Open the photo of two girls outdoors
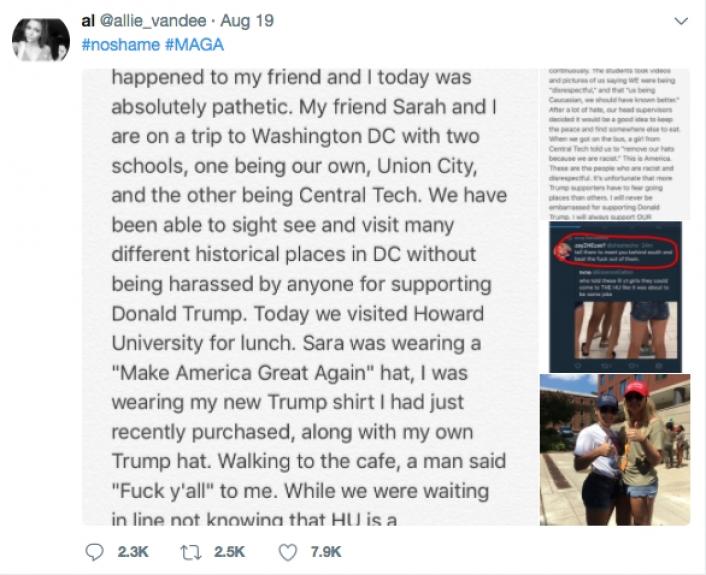The image size is (706, 575). point(614,448)
